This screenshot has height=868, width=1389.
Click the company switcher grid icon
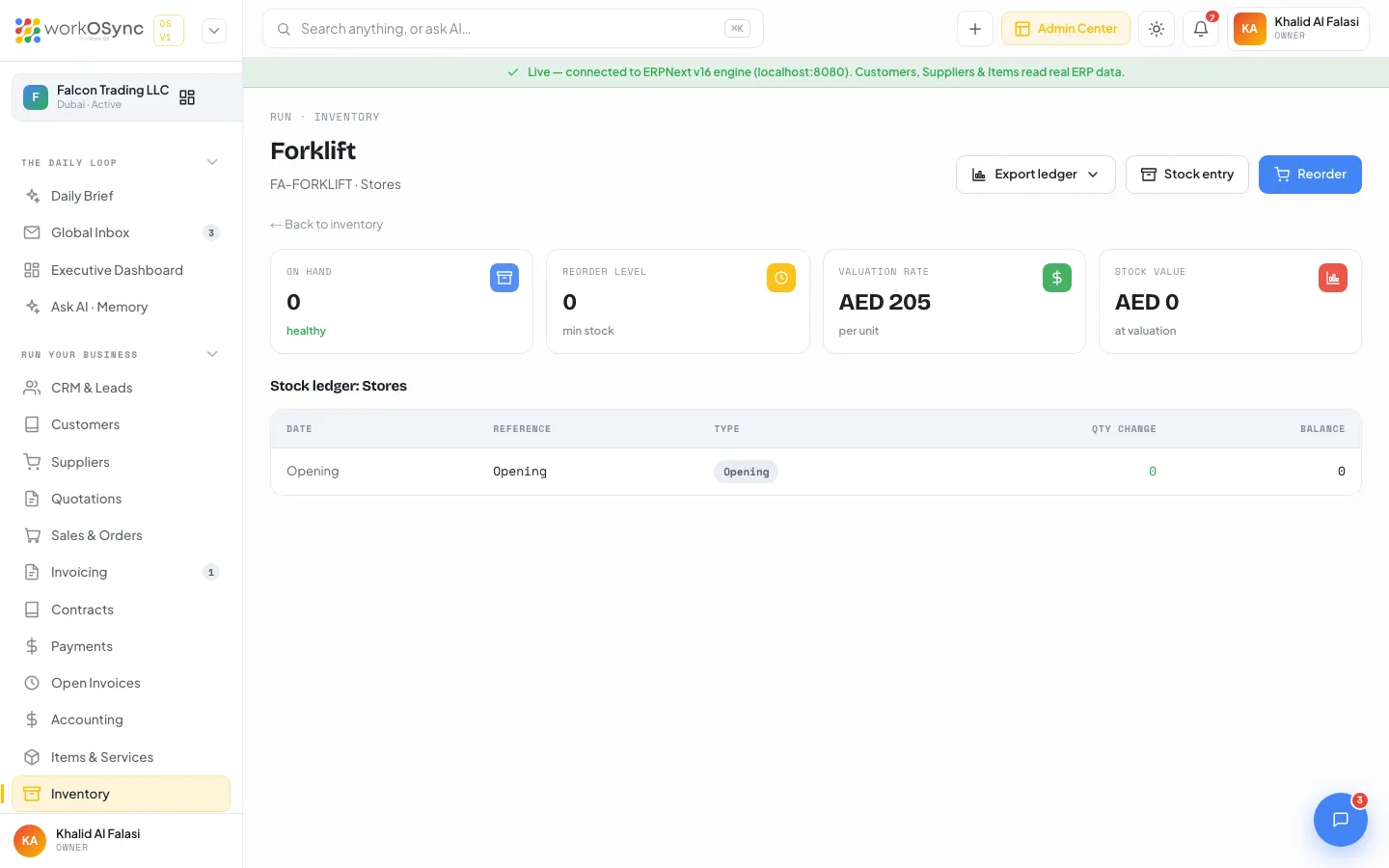187,97
